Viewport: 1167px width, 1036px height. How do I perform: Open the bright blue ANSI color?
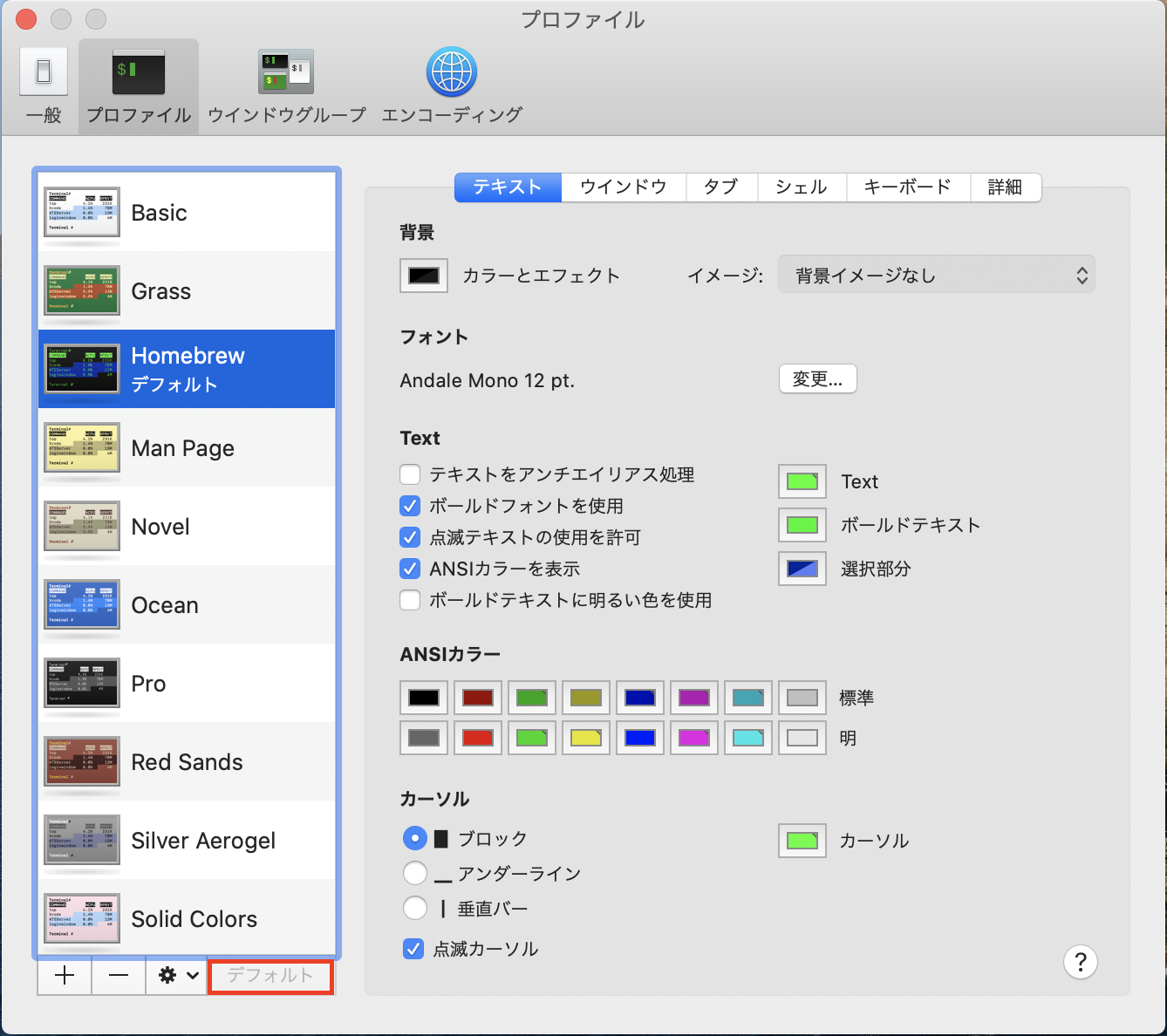[x=640, y=738]
